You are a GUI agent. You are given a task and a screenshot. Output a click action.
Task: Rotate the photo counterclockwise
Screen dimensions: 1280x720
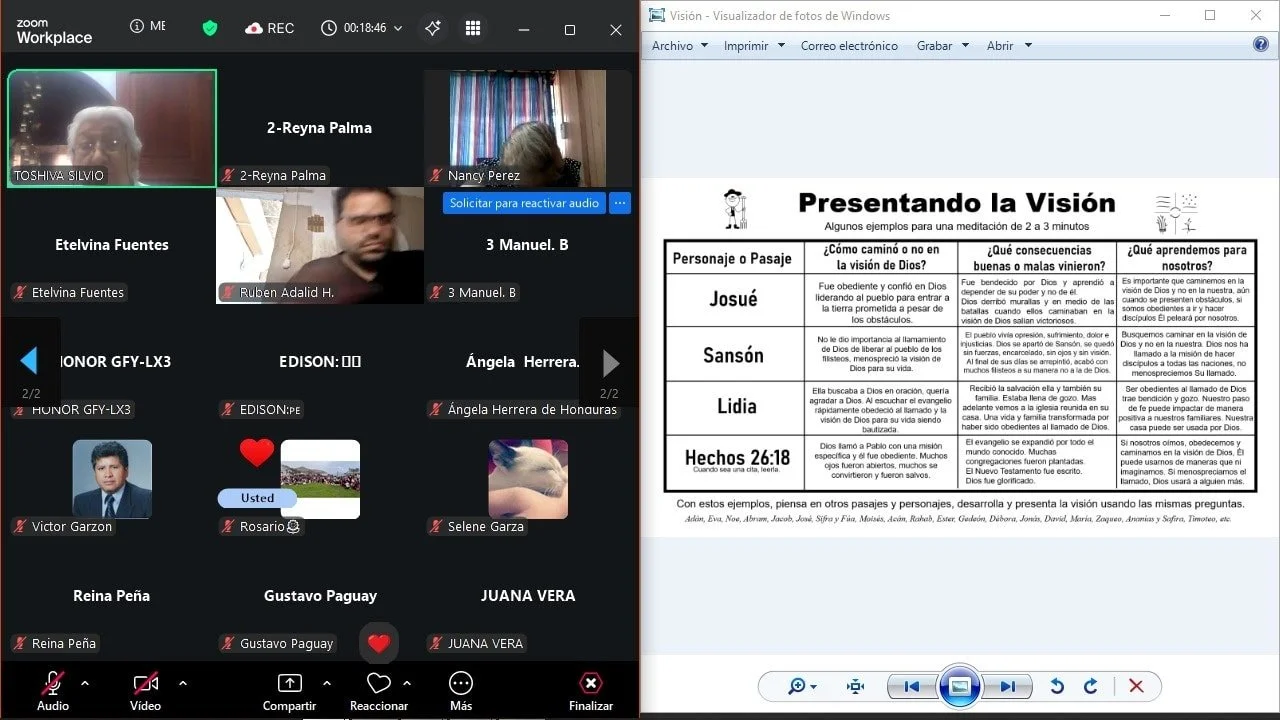pyautogui.click(x=1057, y=686)
